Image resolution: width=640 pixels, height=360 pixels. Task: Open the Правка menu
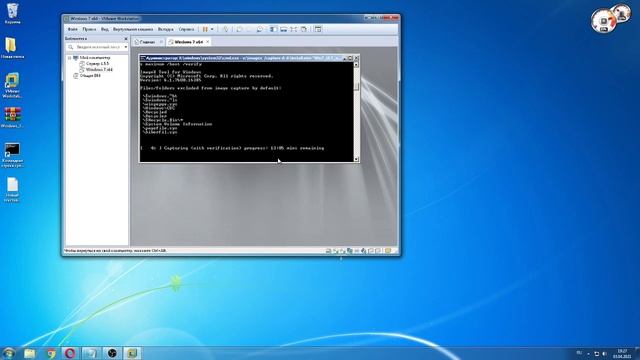coord(89,29)
